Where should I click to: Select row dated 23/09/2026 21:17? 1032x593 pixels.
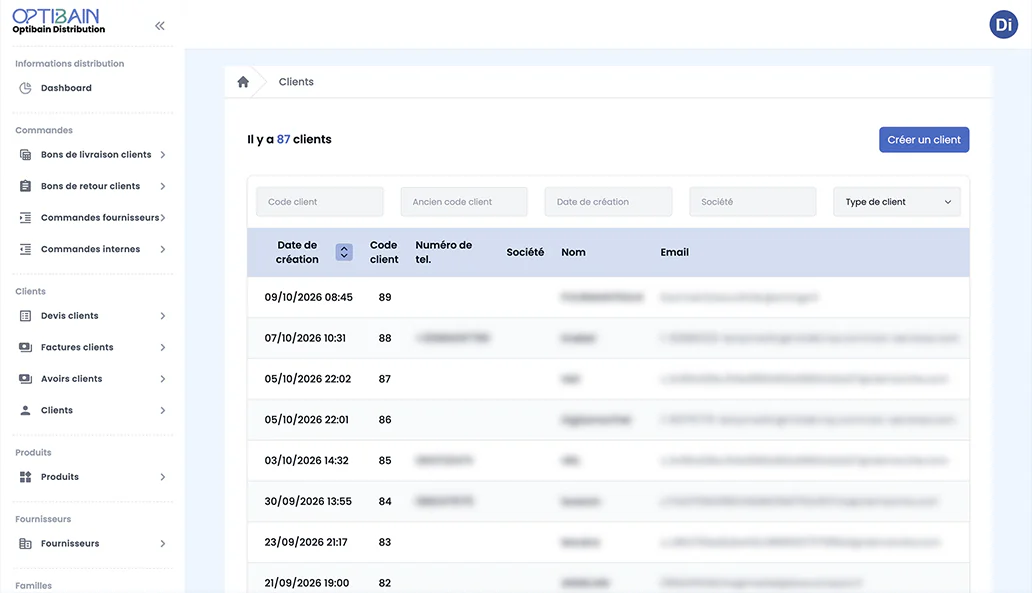click(608, 542)
